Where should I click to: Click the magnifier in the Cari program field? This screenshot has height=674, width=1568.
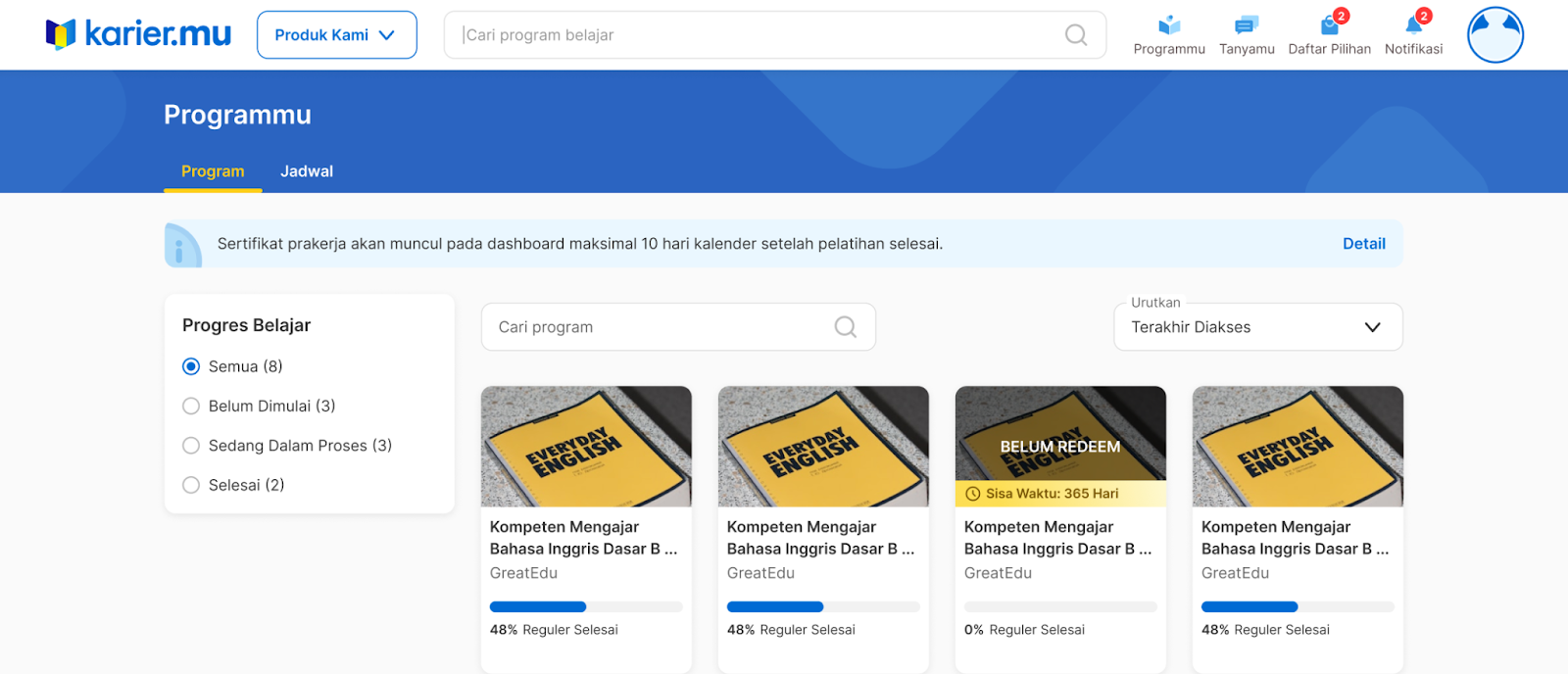tap(845, 327)
